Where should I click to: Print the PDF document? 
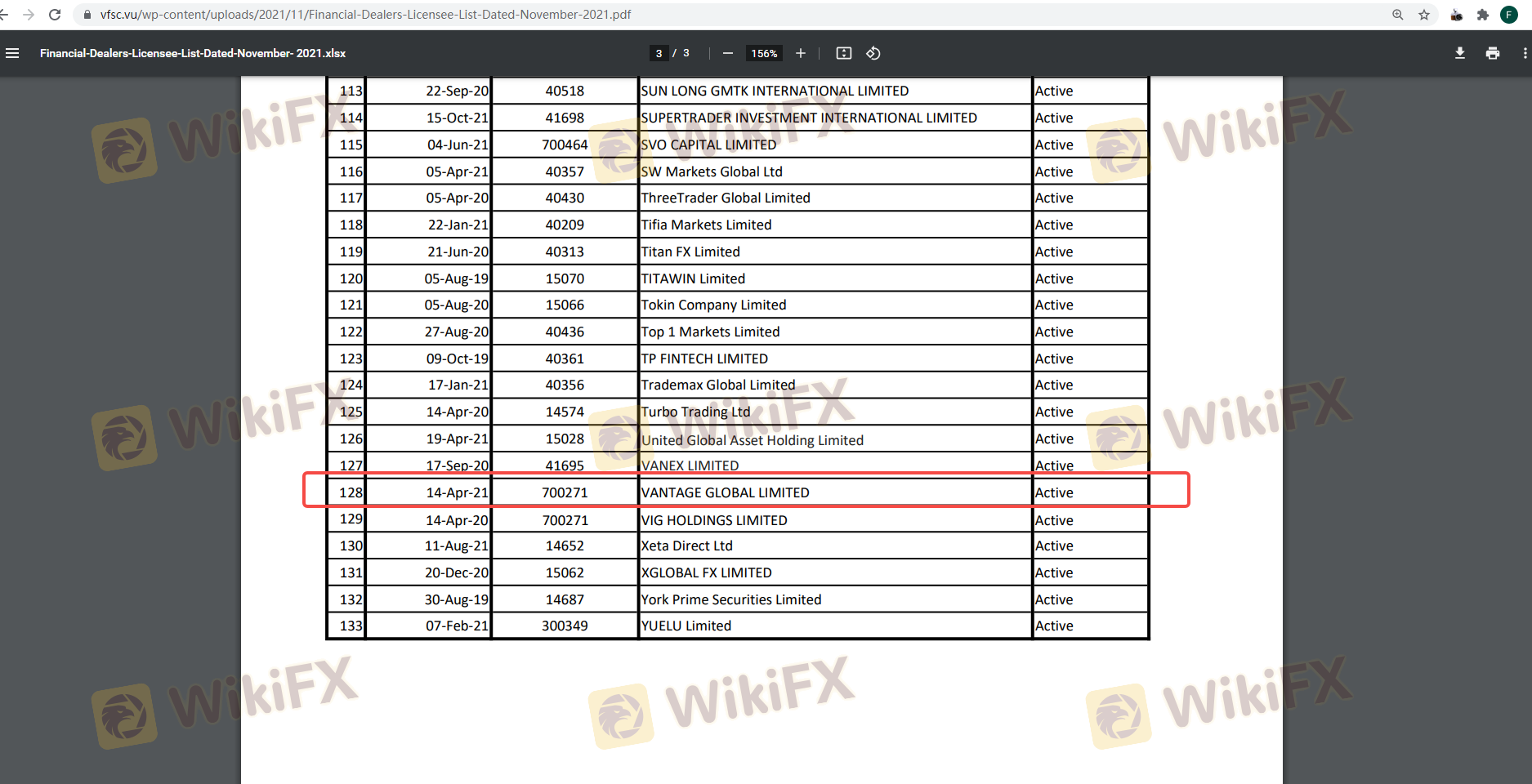(1493, 53)
